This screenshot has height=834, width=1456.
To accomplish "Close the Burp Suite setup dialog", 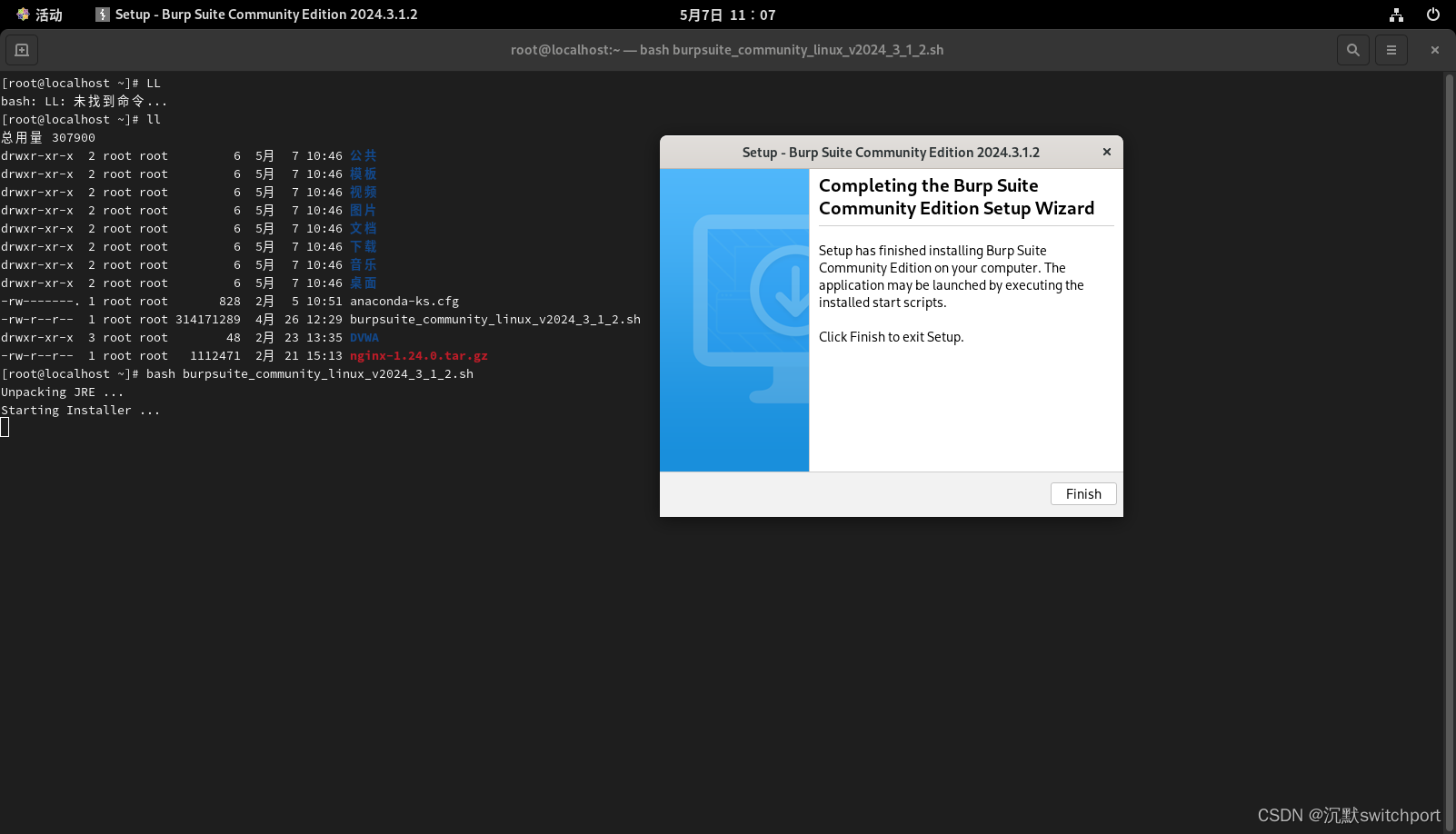I will pyautogui.click(x=1107, y=152).
